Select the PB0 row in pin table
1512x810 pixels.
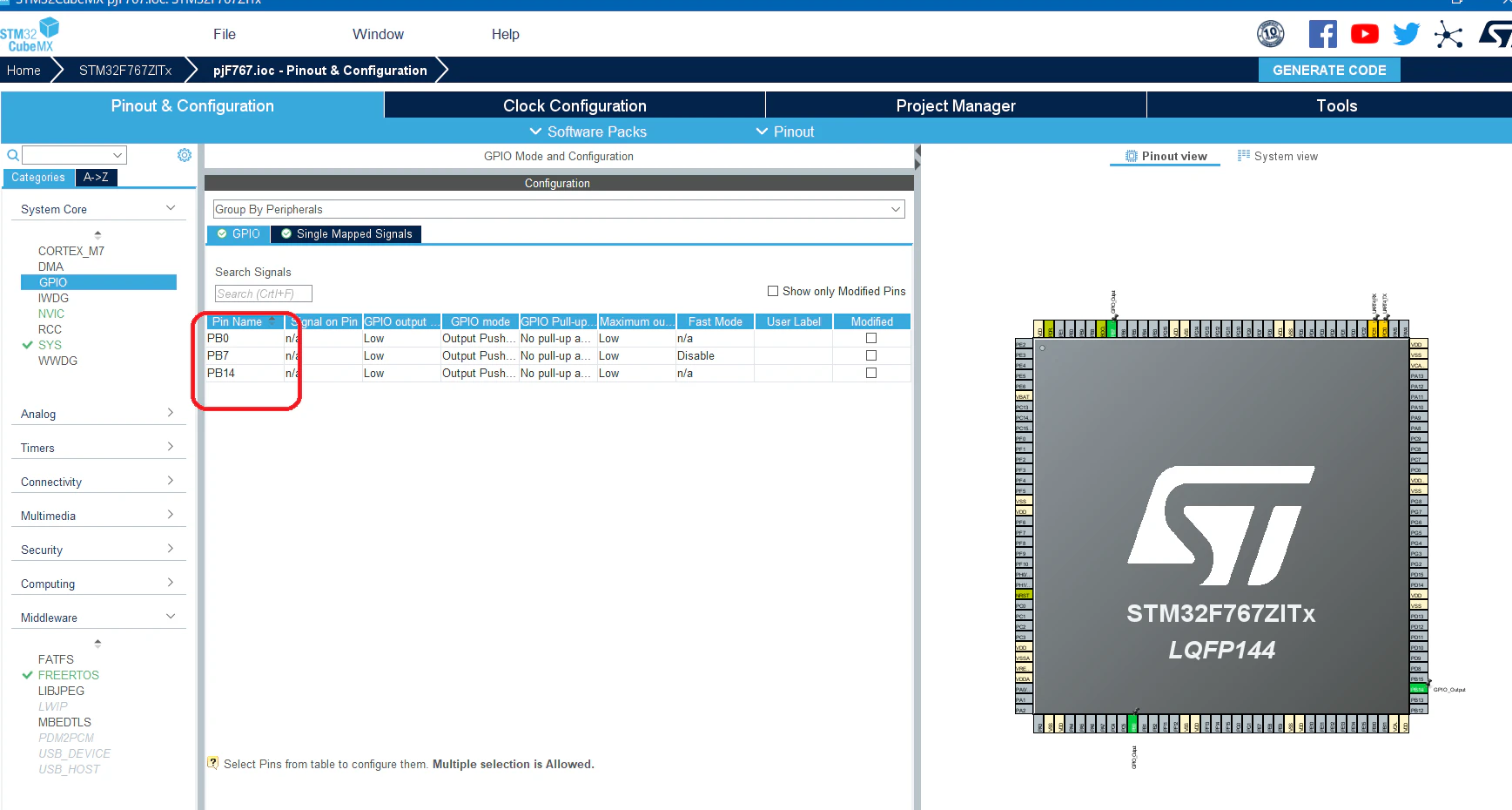[x=558, y=338]
